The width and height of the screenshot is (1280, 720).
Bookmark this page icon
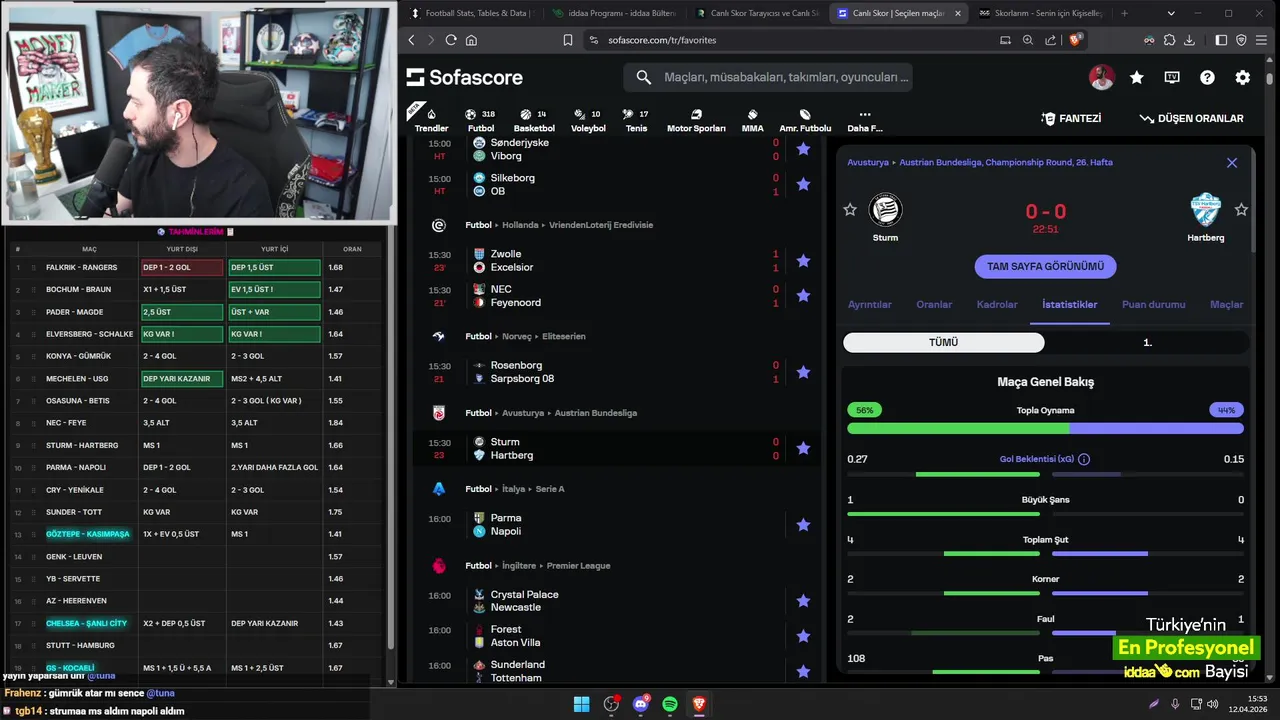[x=568, y=40]
